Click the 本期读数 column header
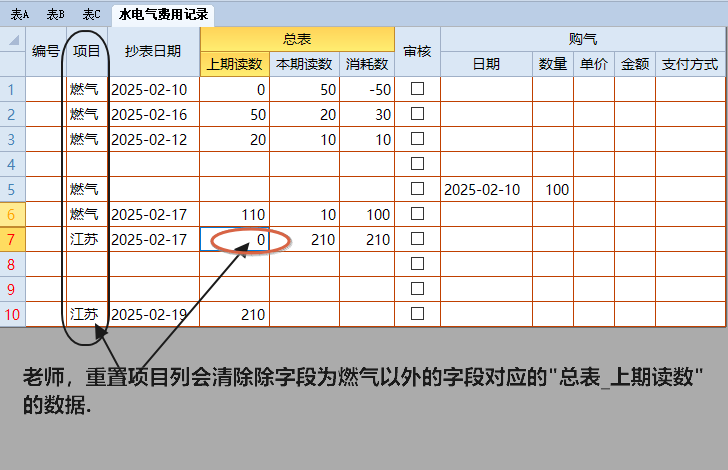The height and width of the screenshot is (470, 728). (305, 64)
